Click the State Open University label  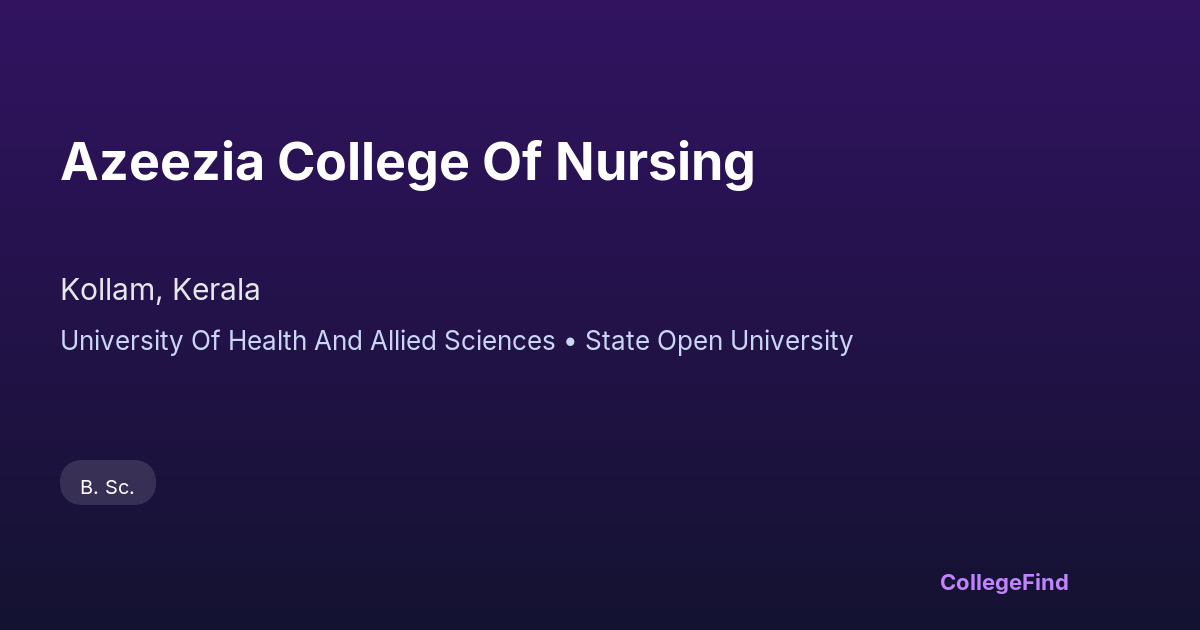718,341
